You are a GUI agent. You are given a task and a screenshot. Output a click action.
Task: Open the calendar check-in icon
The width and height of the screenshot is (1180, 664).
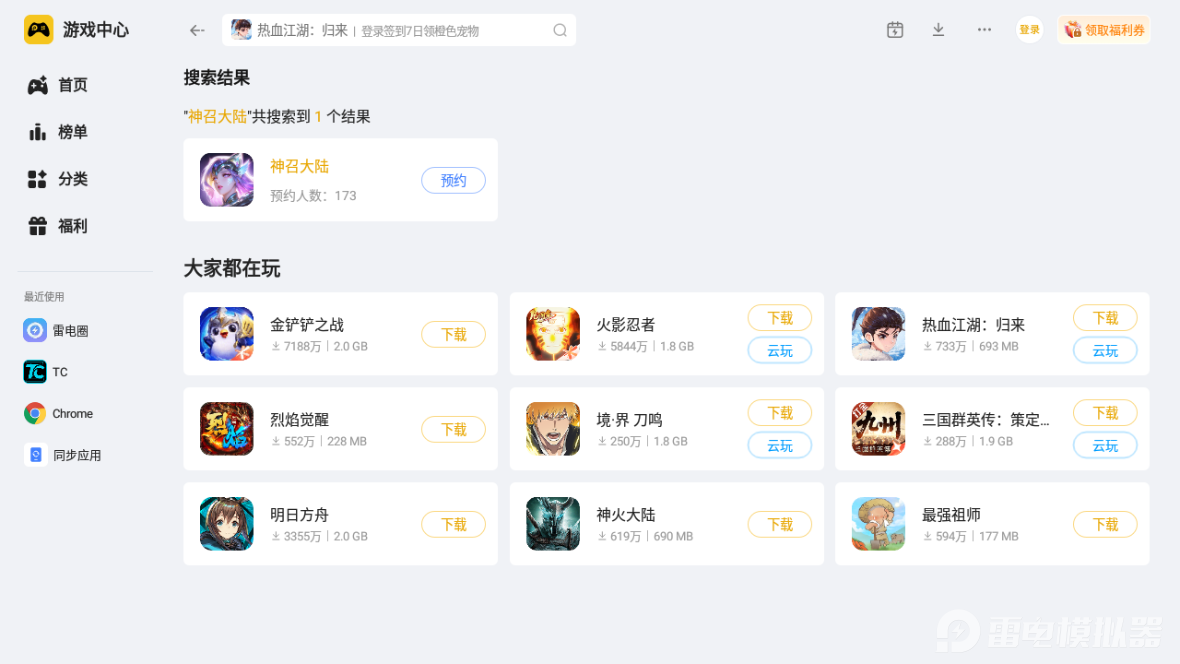pyautogui.click(x=895, y=30)
